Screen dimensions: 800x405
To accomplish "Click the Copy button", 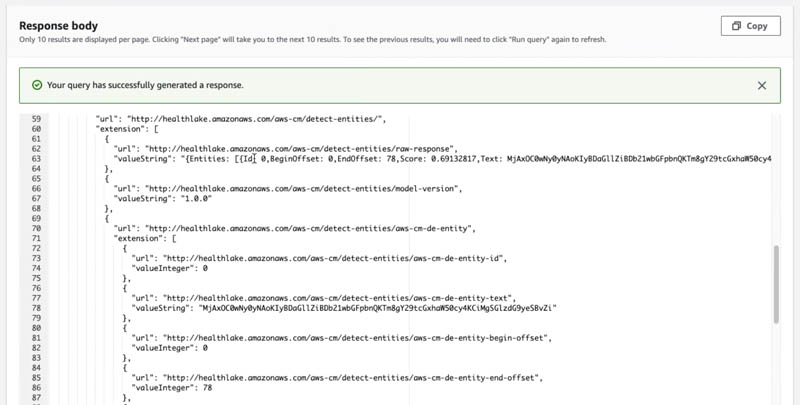I will coord(750,26).
